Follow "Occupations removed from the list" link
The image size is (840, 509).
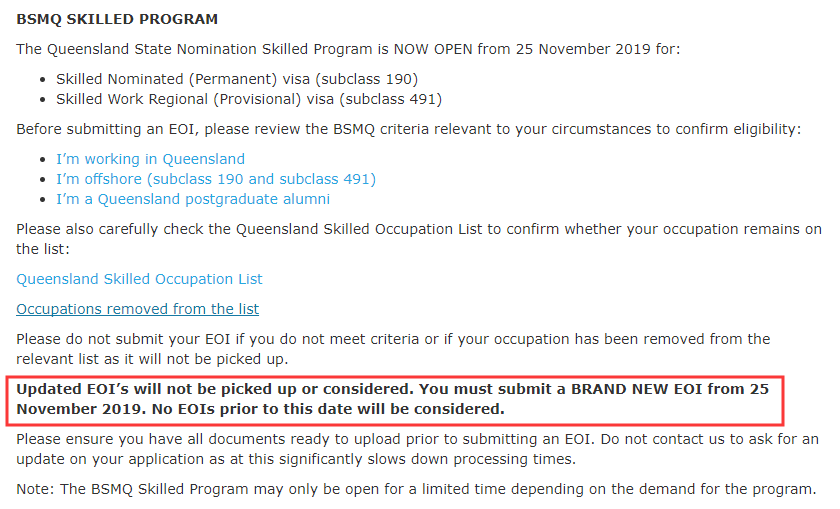[137, 309]
